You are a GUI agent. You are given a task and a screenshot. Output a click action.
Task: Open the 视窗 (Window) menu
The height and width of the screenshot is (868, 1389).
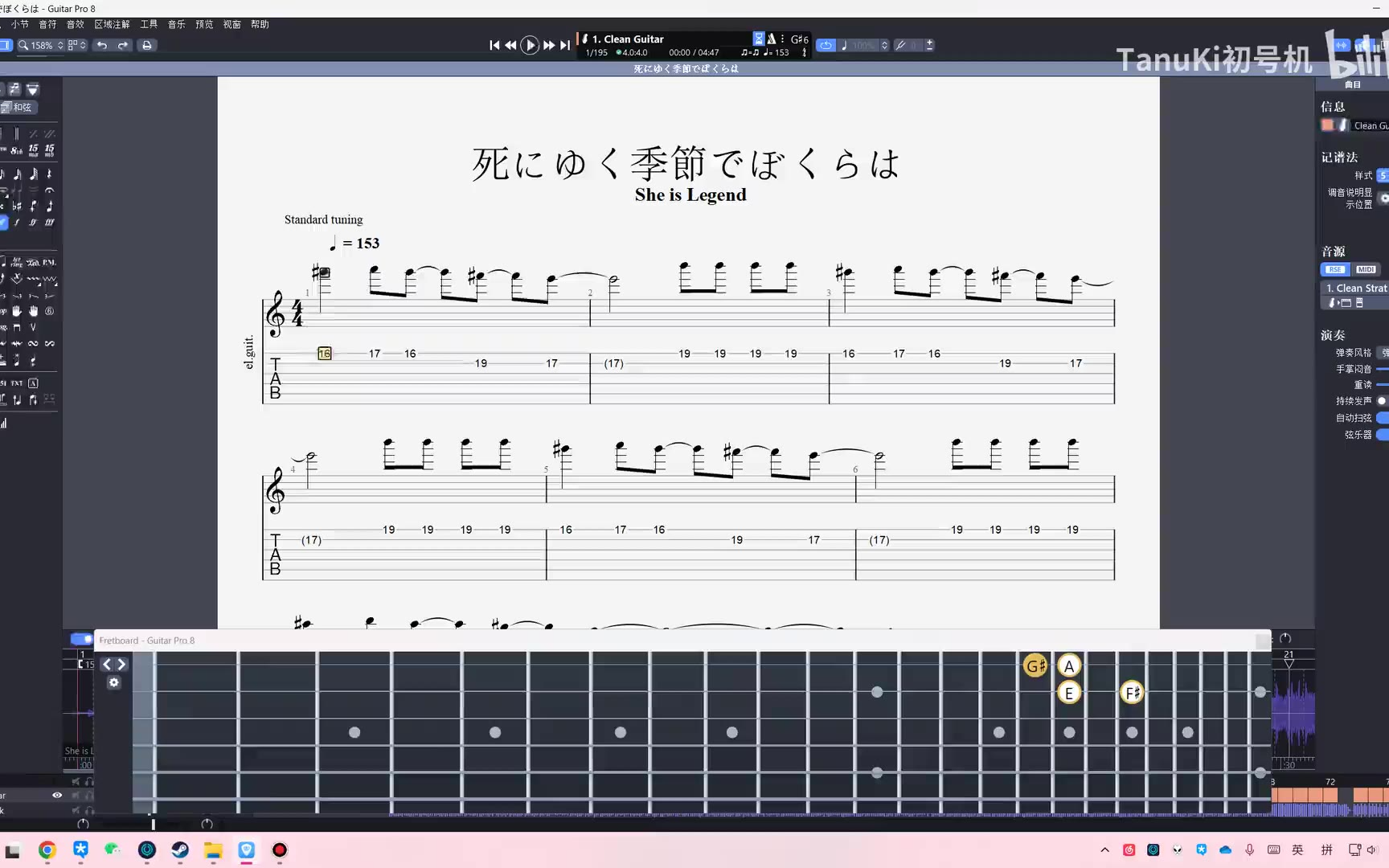pos(232,24)
